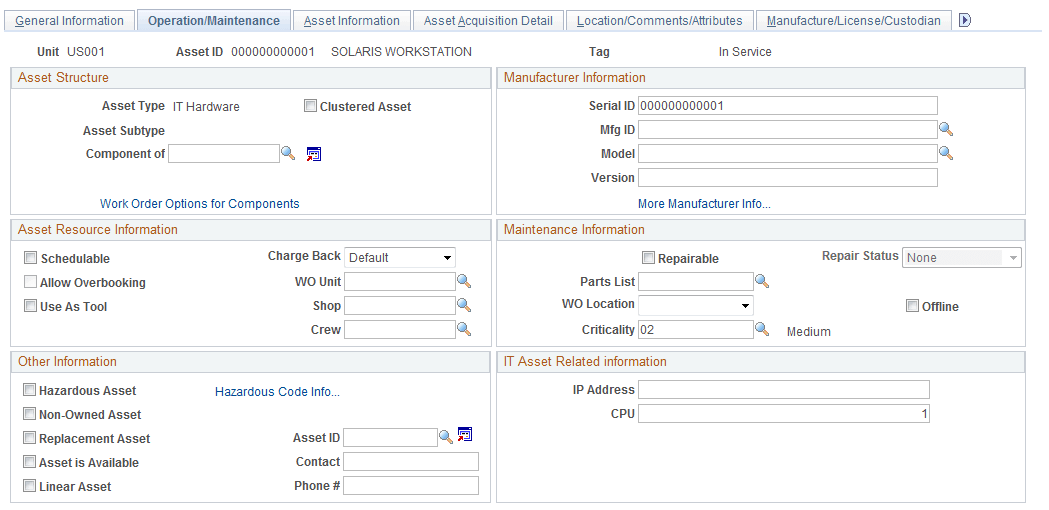Click IT Hardware asset type value
This screenshot has width=1049, height=510.
point(206,106)
